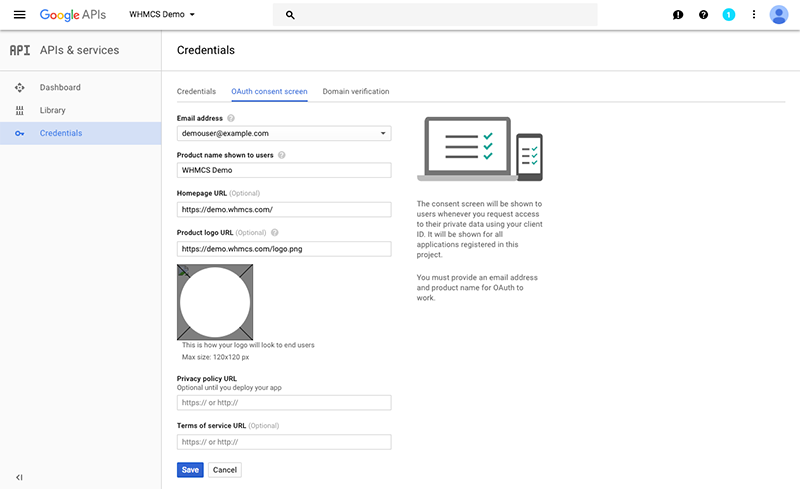Click the Privacy policy URL field
800x489 pixels.
[x=284, y=402]
